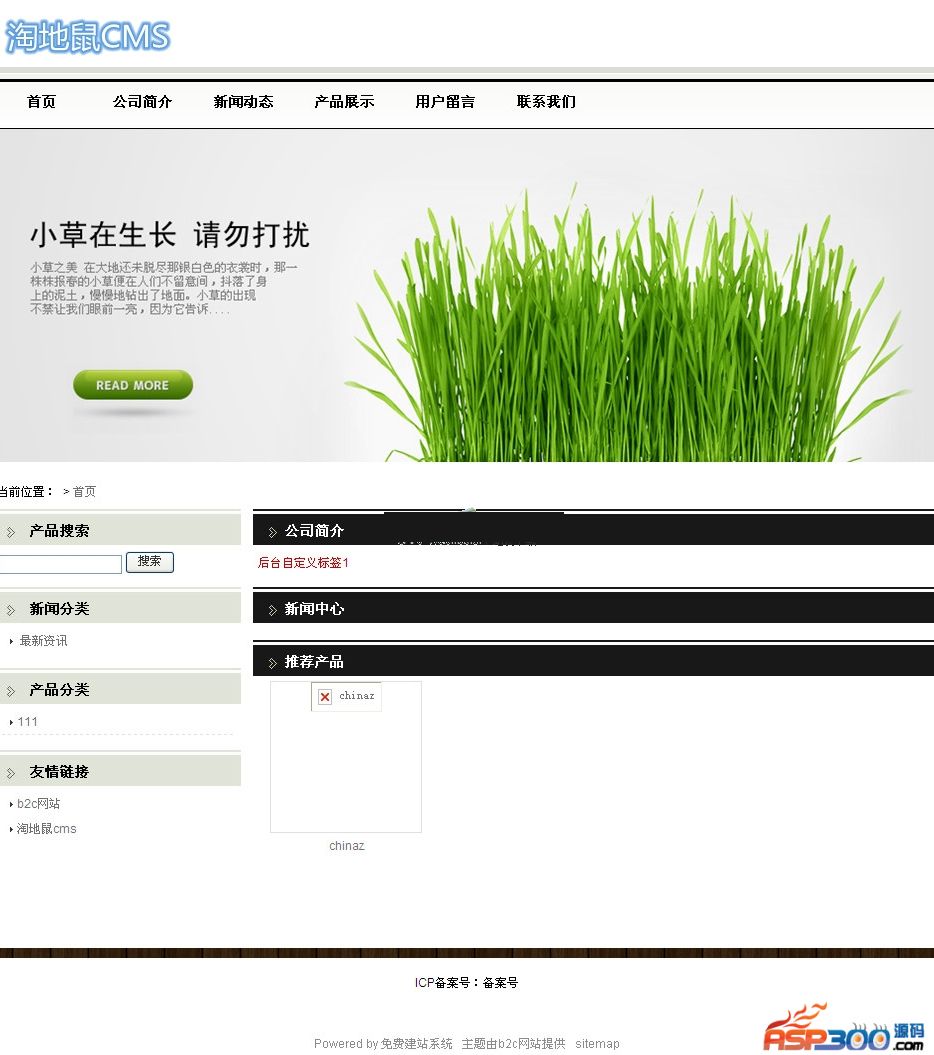Viewport: 934px width, 1055px height.
Task: Open the sitemap link in footer
Action: [x=597, y=1044]
